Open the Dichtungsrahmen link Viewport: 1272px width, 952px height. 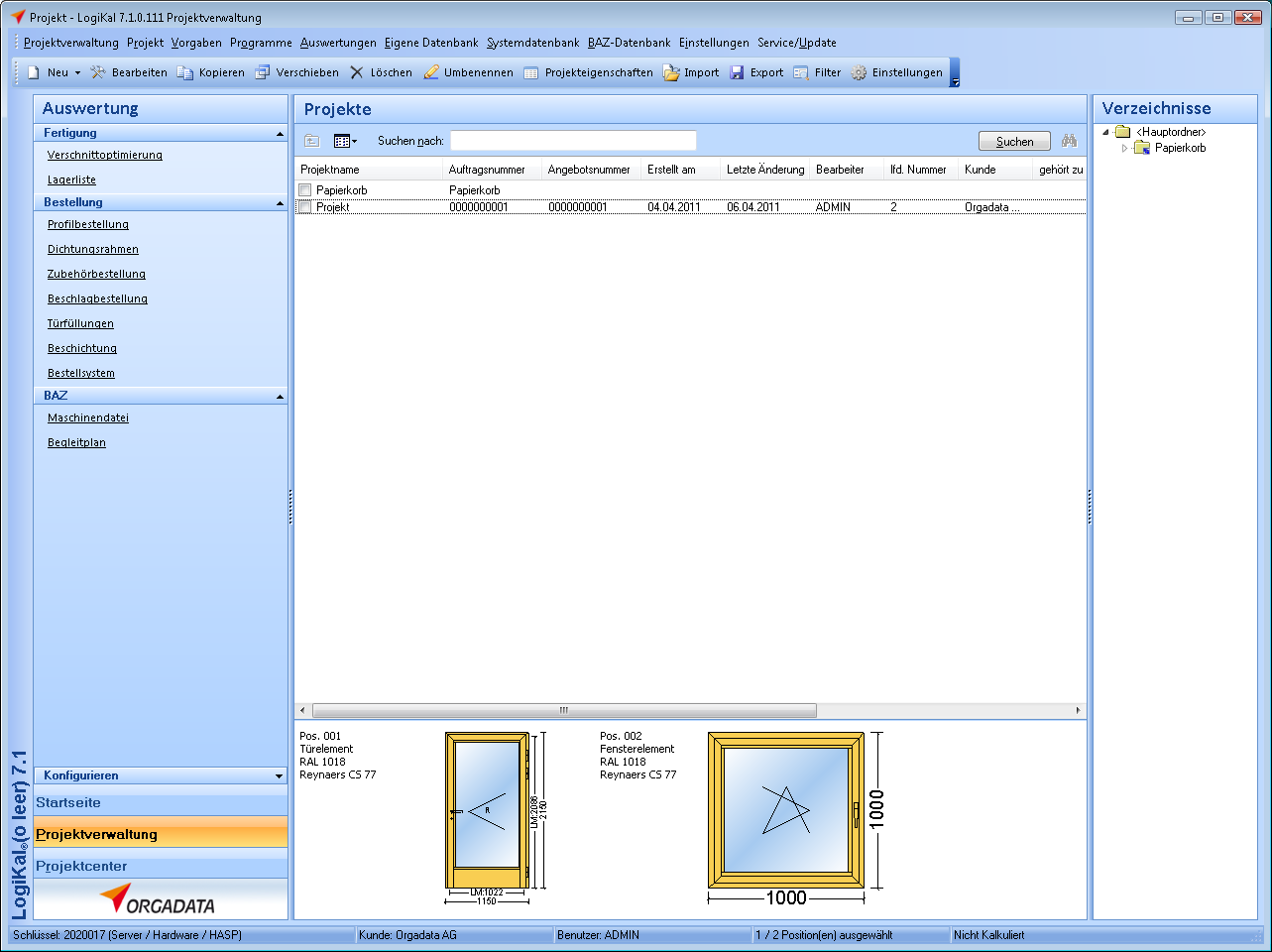click(x=93, y=249)
